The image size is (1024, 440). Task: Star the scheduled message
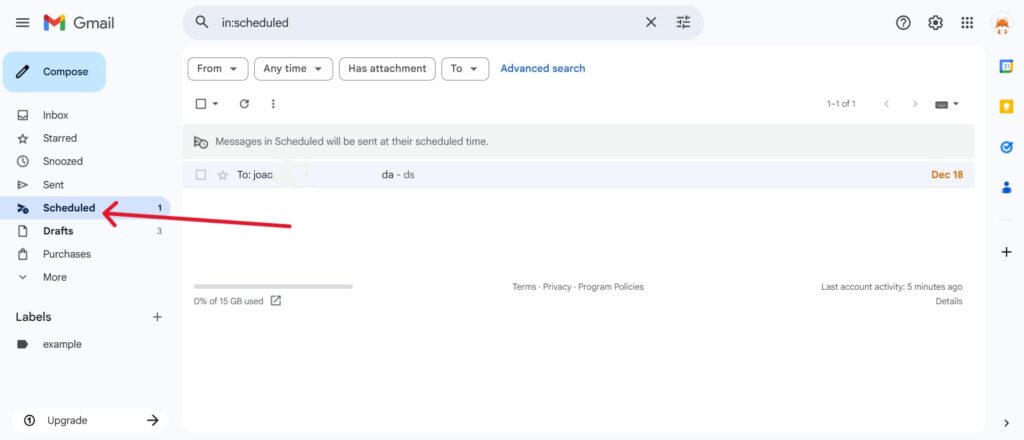click(223, 175)
